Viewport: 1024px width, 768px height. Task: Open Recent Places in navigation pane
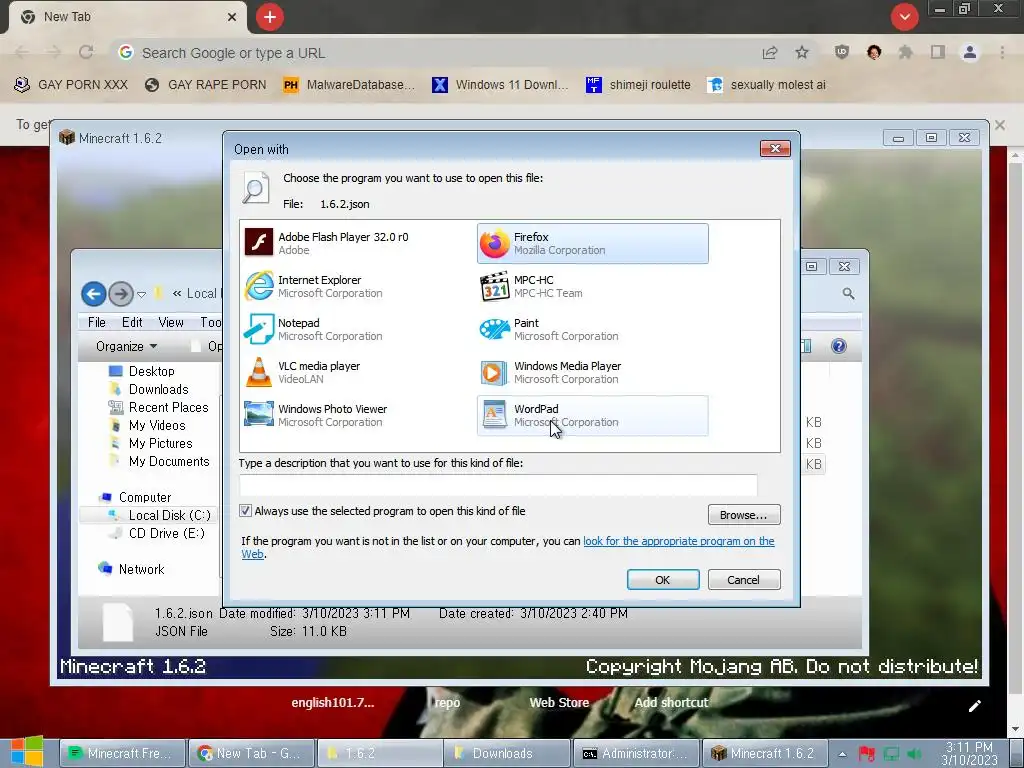[x=168, y=407]
